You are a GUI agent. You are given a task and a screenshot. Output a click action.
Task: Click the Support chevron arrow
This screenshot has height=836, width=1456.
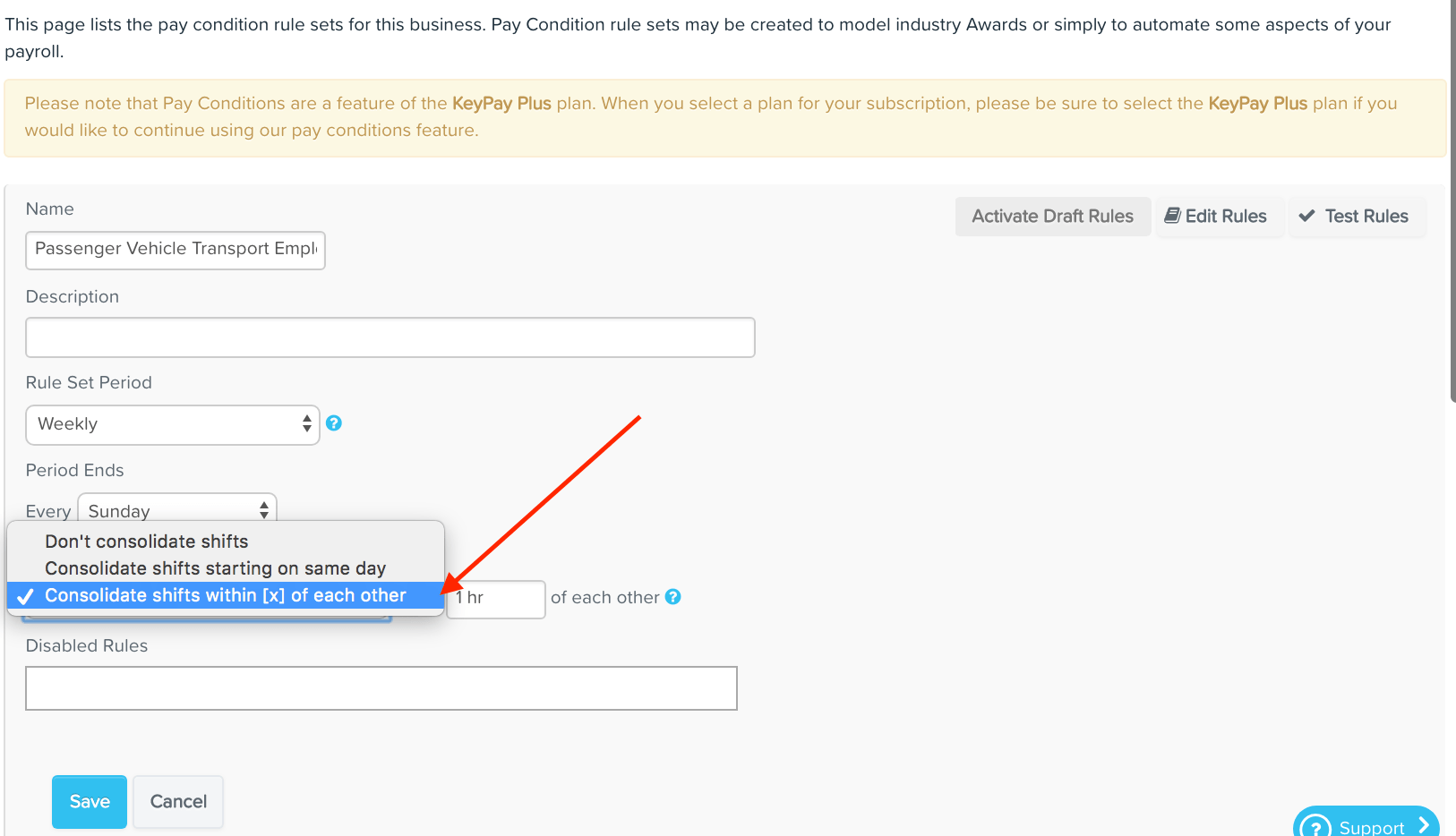pyautogui.click(x=1423, y=824)
